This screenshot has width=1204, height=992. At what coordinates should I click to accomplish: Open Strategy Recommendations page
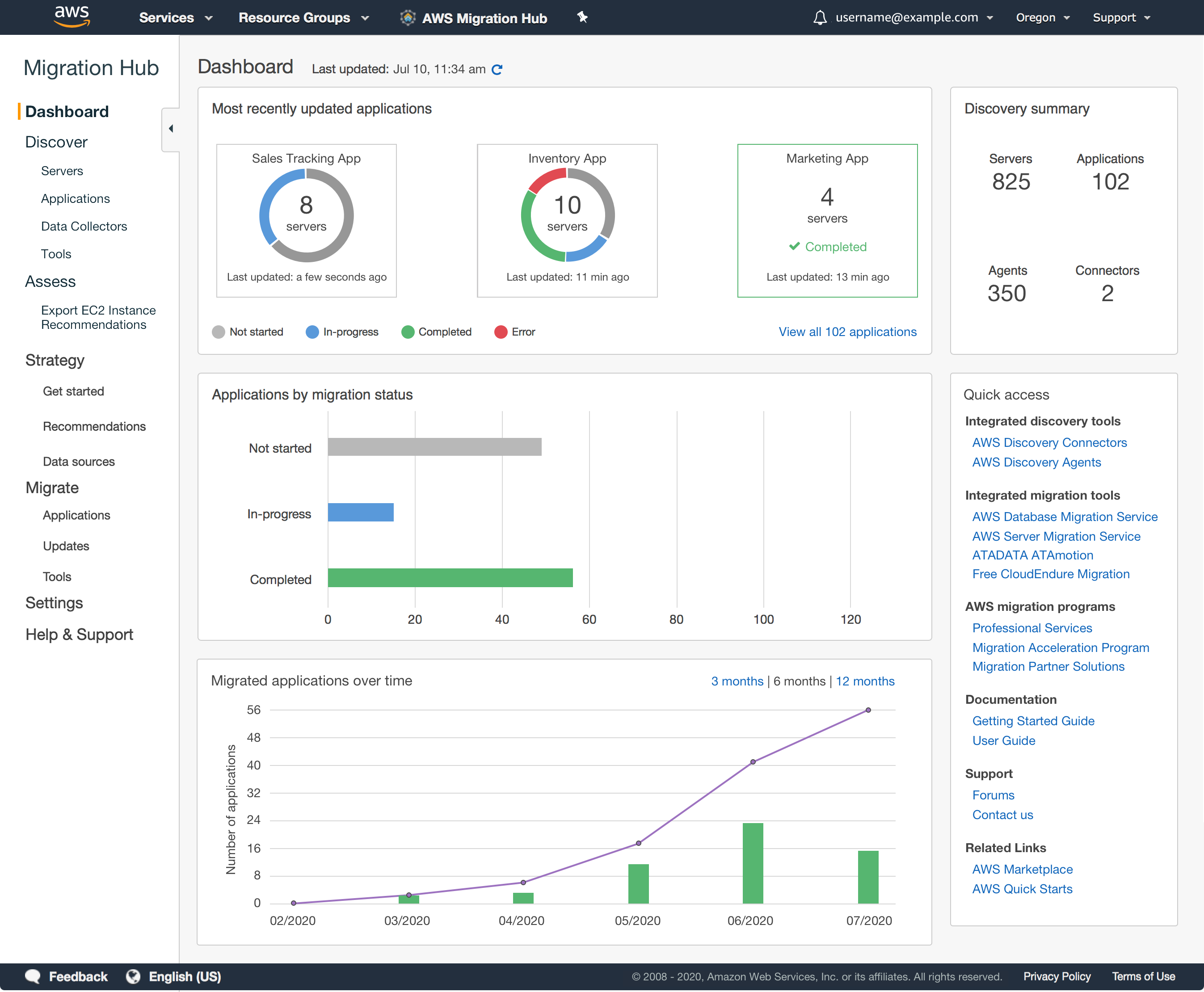(94, 426)
